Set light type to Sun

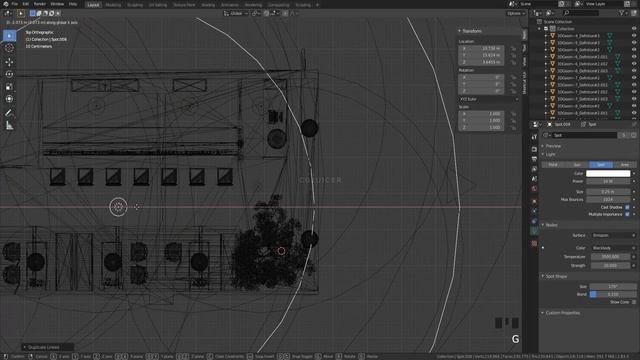click(x=577, y=164)
